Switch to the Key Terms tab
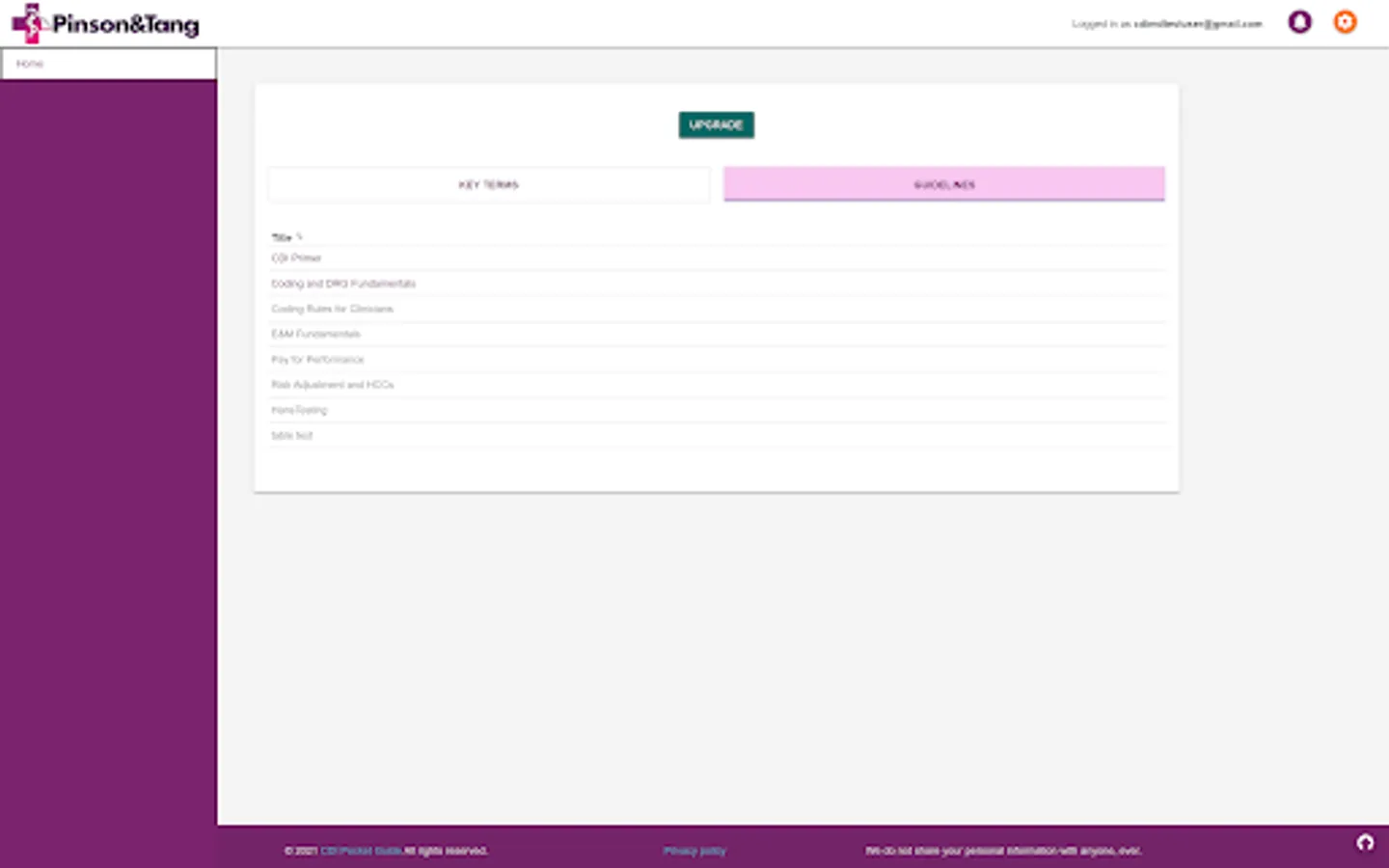Viewport: 1389px width, 868px height. pos(489,184)
